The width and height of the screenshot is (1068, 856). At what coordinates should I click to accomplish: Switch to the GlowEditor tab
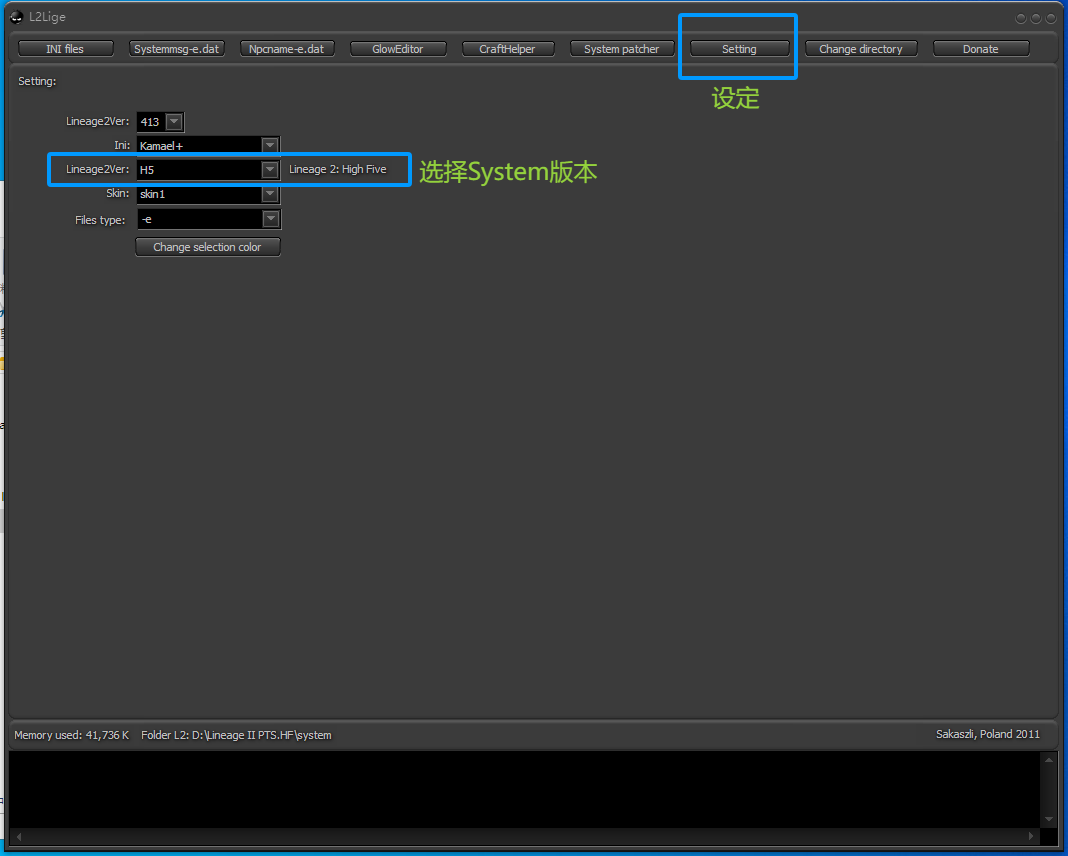point(398,49)
